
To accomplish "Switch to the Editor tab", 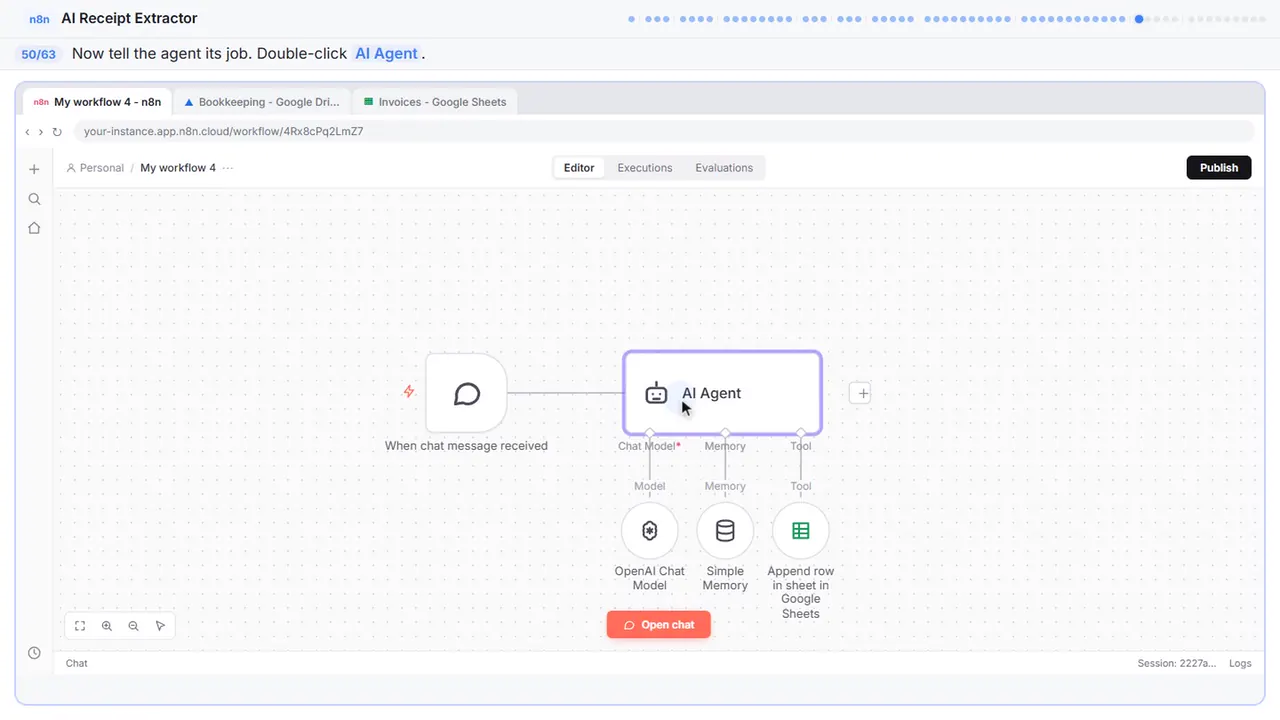I will coord(579,168).
